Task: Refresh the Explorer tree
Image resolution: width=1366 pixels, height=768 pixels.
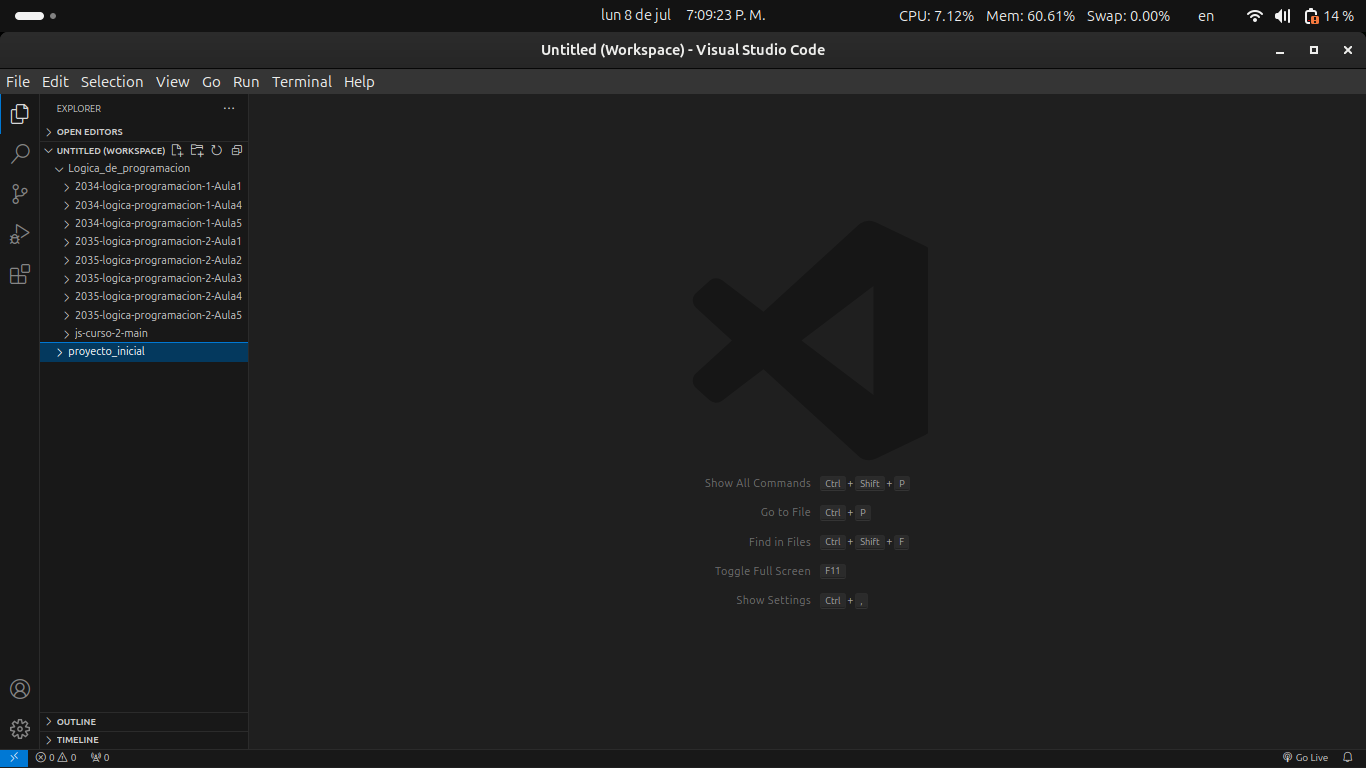Action: [216, 150]
